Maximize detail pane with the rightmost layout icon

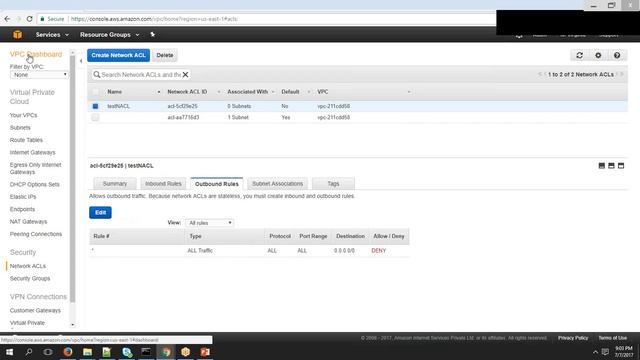[621, 166]
